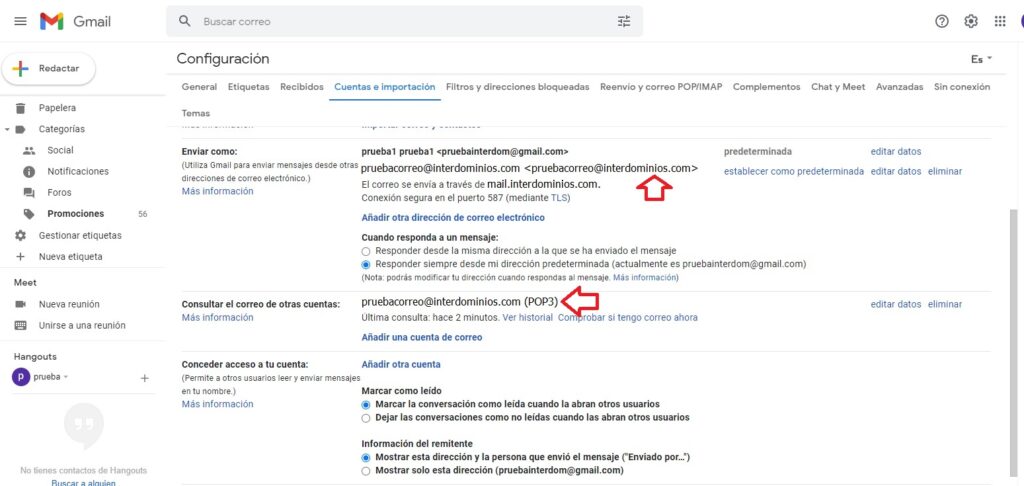Click Comprobar si tengo correo ahora

[x=628, y=317]
